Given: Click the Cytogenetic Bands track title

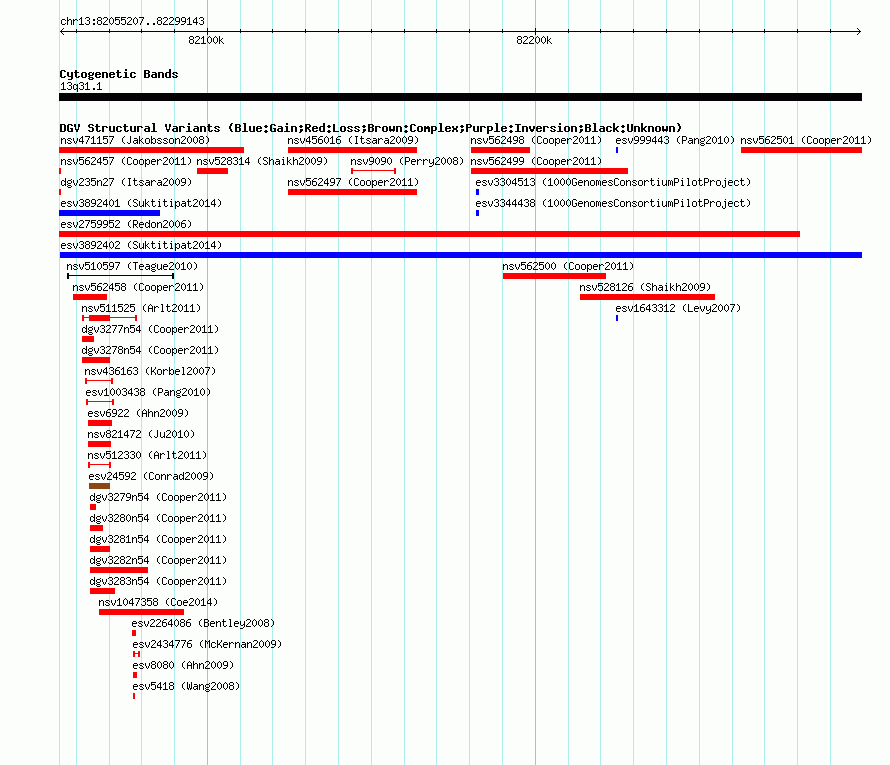Looking at the screenshot, I should pyautogui.click(x=119, y=74).
